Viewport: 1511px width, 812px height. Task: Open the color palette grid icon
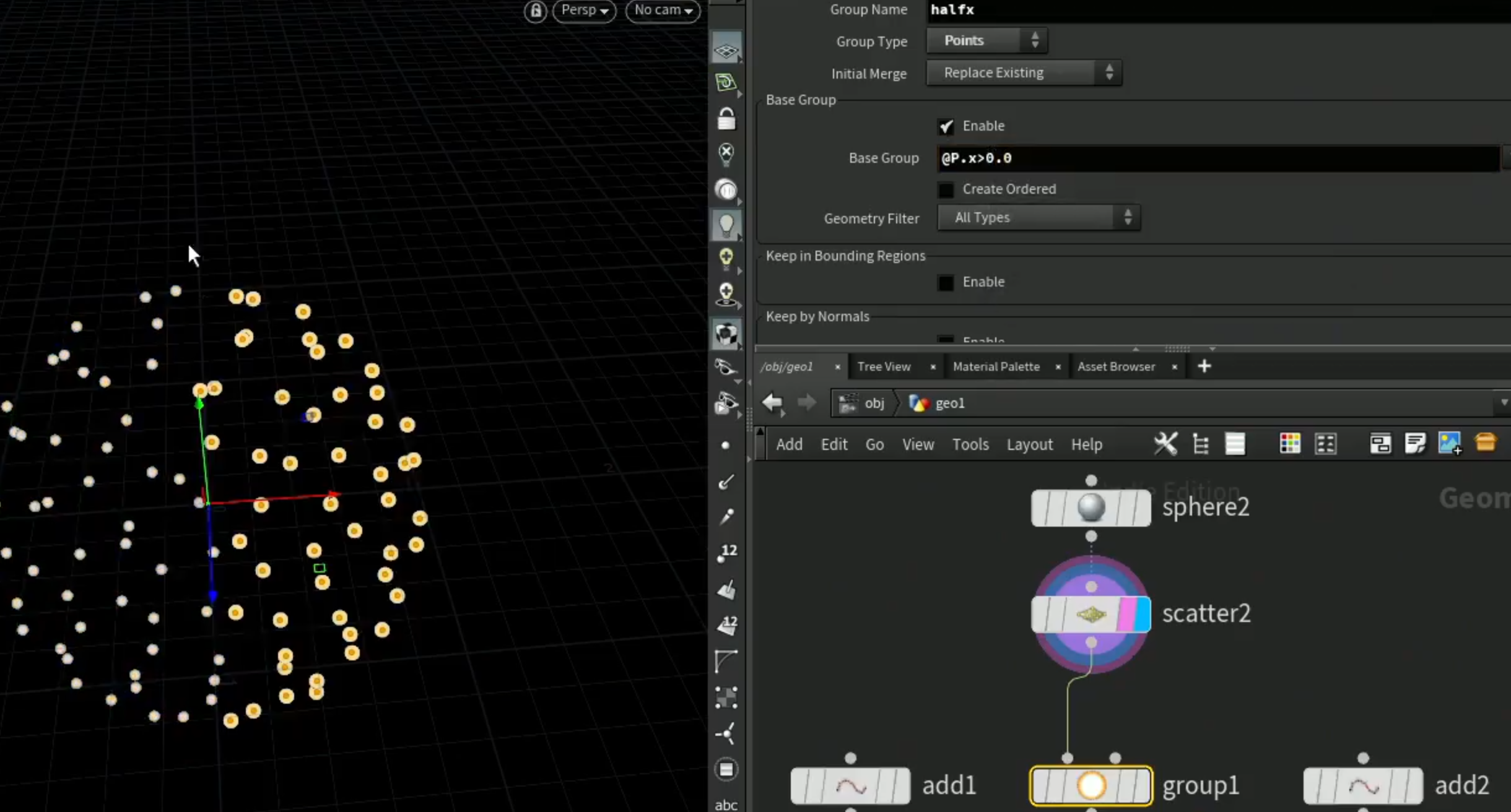1290,444
